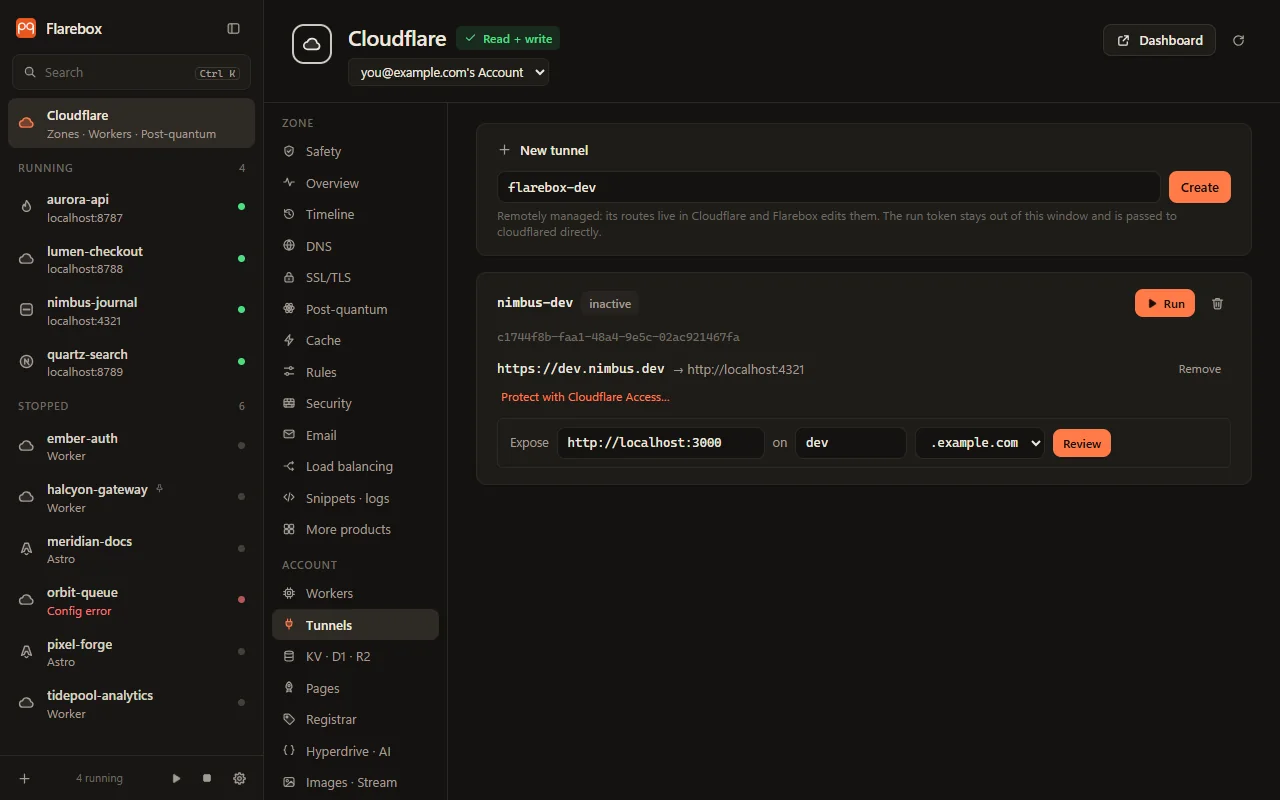
Task: Open the account selector dropdown
Action: click(448, 72)
